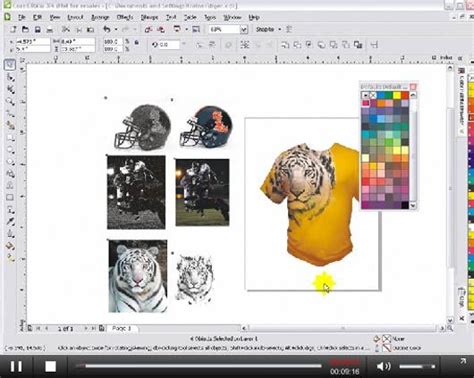
Task: Select the Page 1 tab
Action: click(122, 328)
